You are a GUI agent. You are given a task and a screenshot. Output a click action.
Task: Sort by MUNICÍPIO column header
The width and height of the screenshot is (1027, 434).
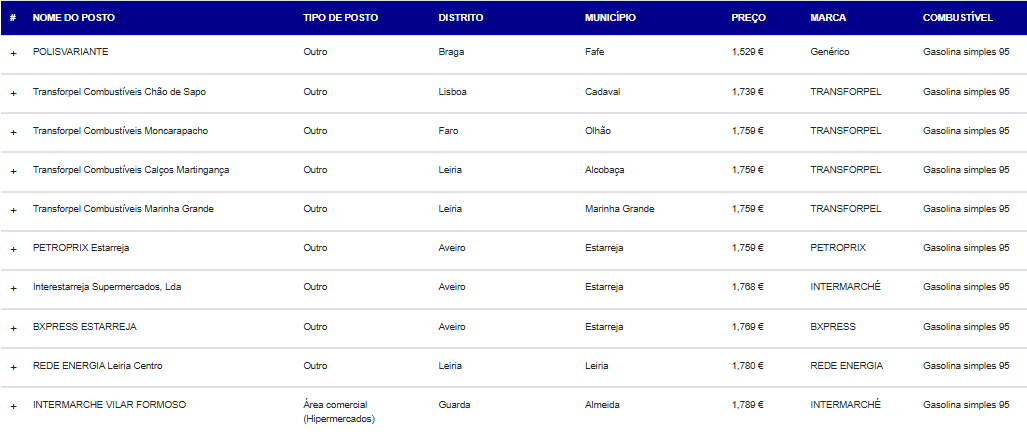coord(610,18)
